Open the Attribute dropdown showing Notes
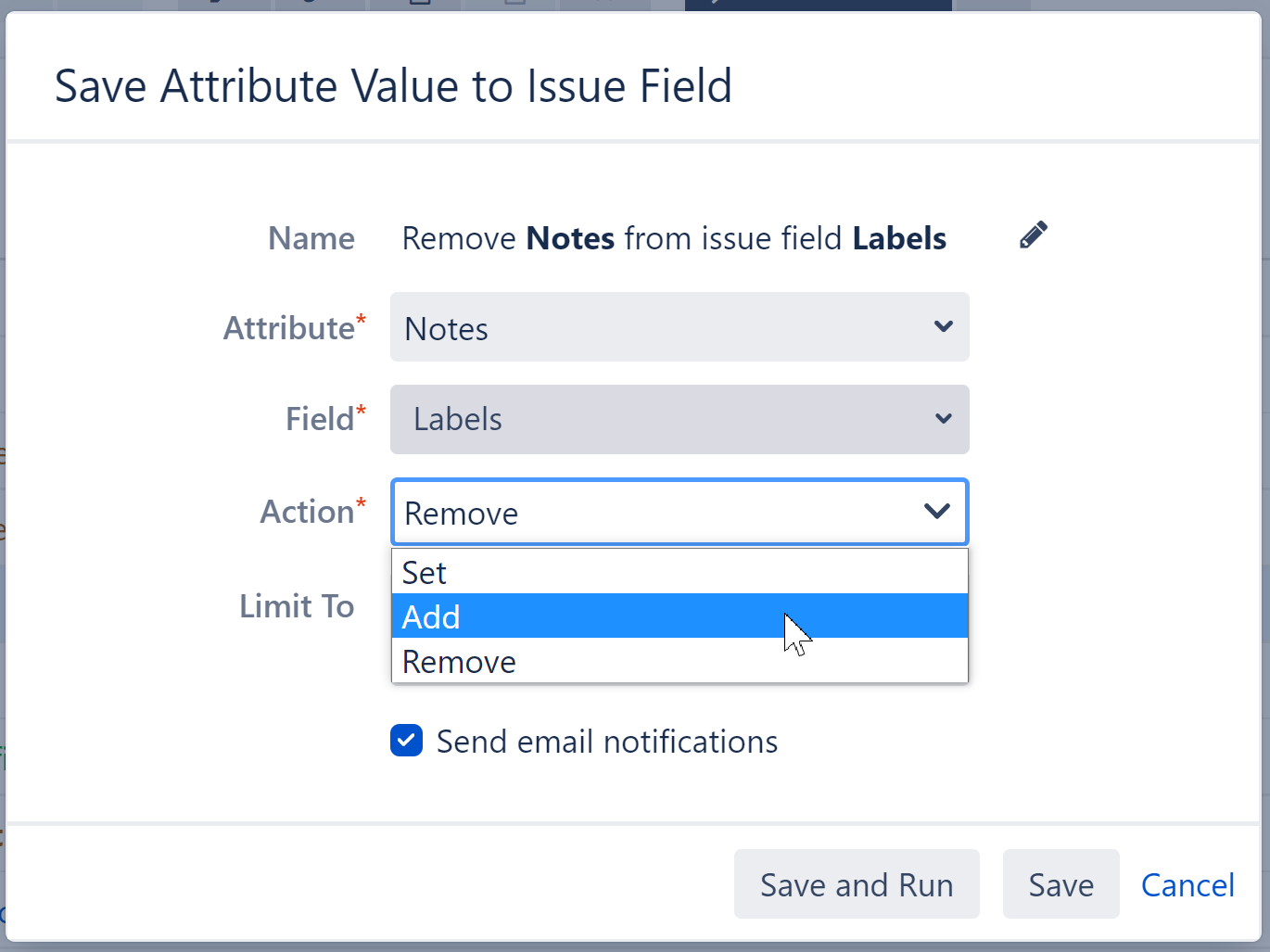This screenshot has width=1270, height=952. point(679,327)
